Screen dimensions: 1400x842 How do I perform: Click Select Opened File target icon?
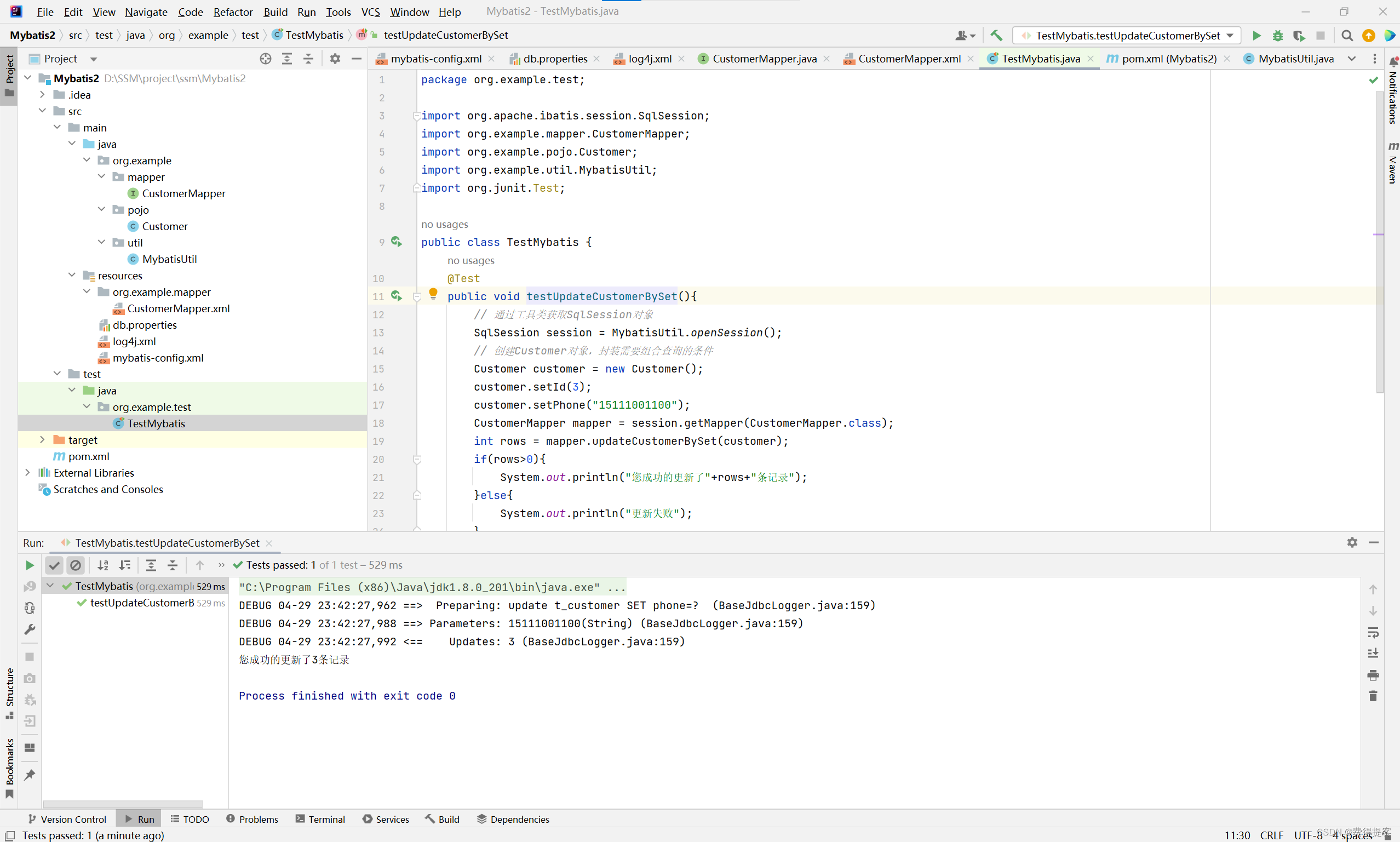pos(266,59)
